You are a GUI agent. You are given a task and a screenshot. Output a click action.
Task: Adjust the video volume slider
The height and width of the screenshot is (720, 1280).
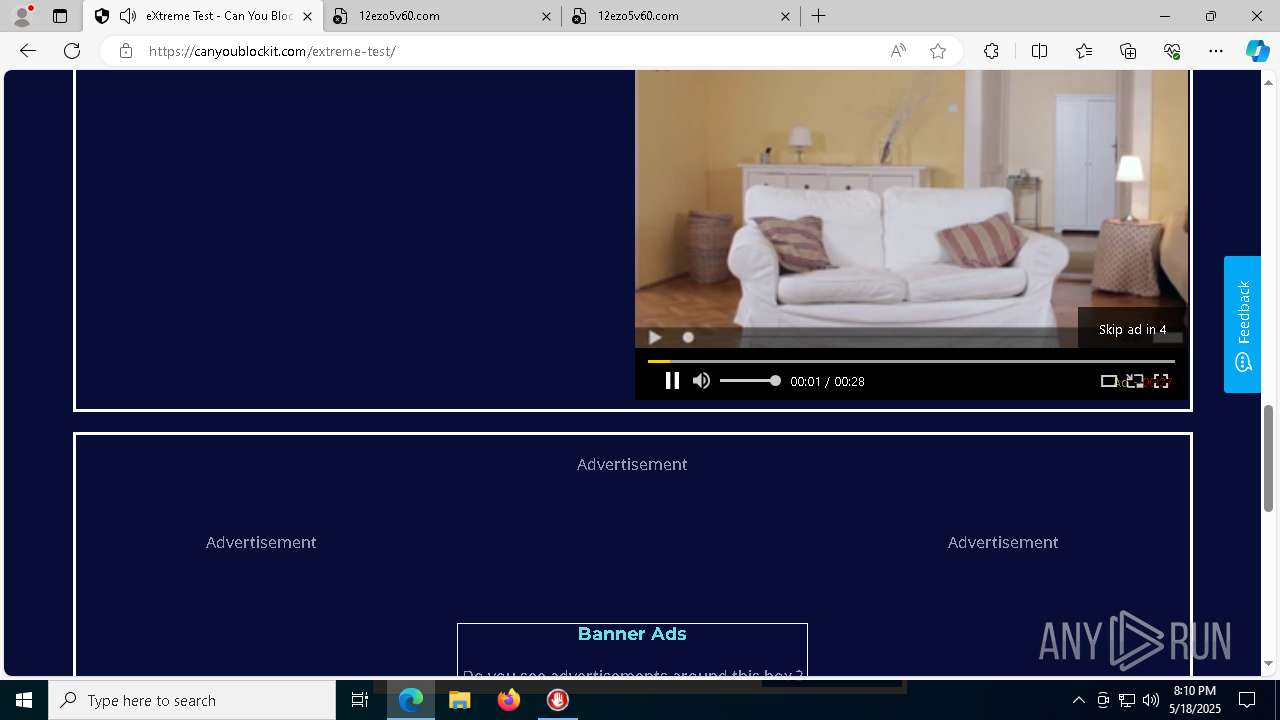[750, 381]
